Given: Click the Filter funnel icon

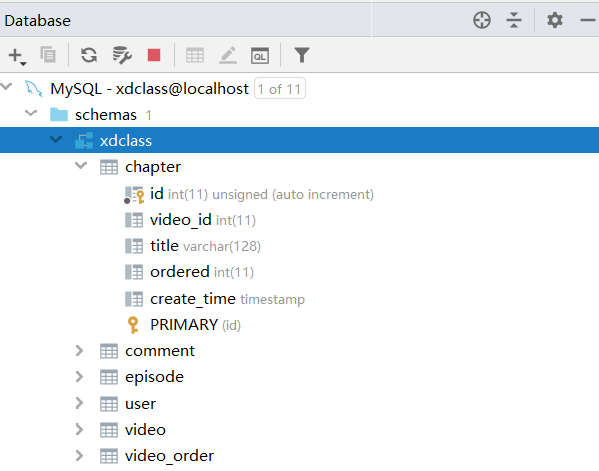Looking at the screenshot, I should point(301,55).
